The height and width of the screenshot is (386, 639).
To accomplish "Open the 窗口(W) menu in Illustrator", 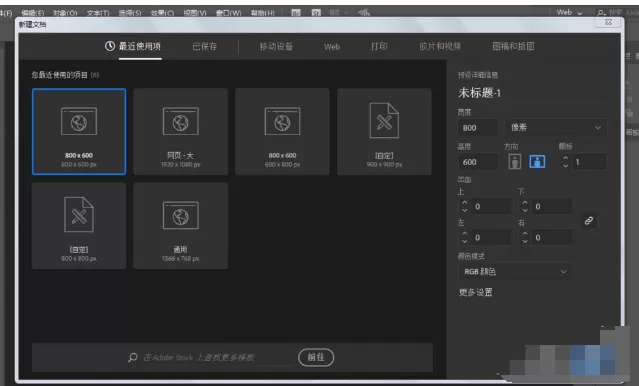I will pos(228,13).
